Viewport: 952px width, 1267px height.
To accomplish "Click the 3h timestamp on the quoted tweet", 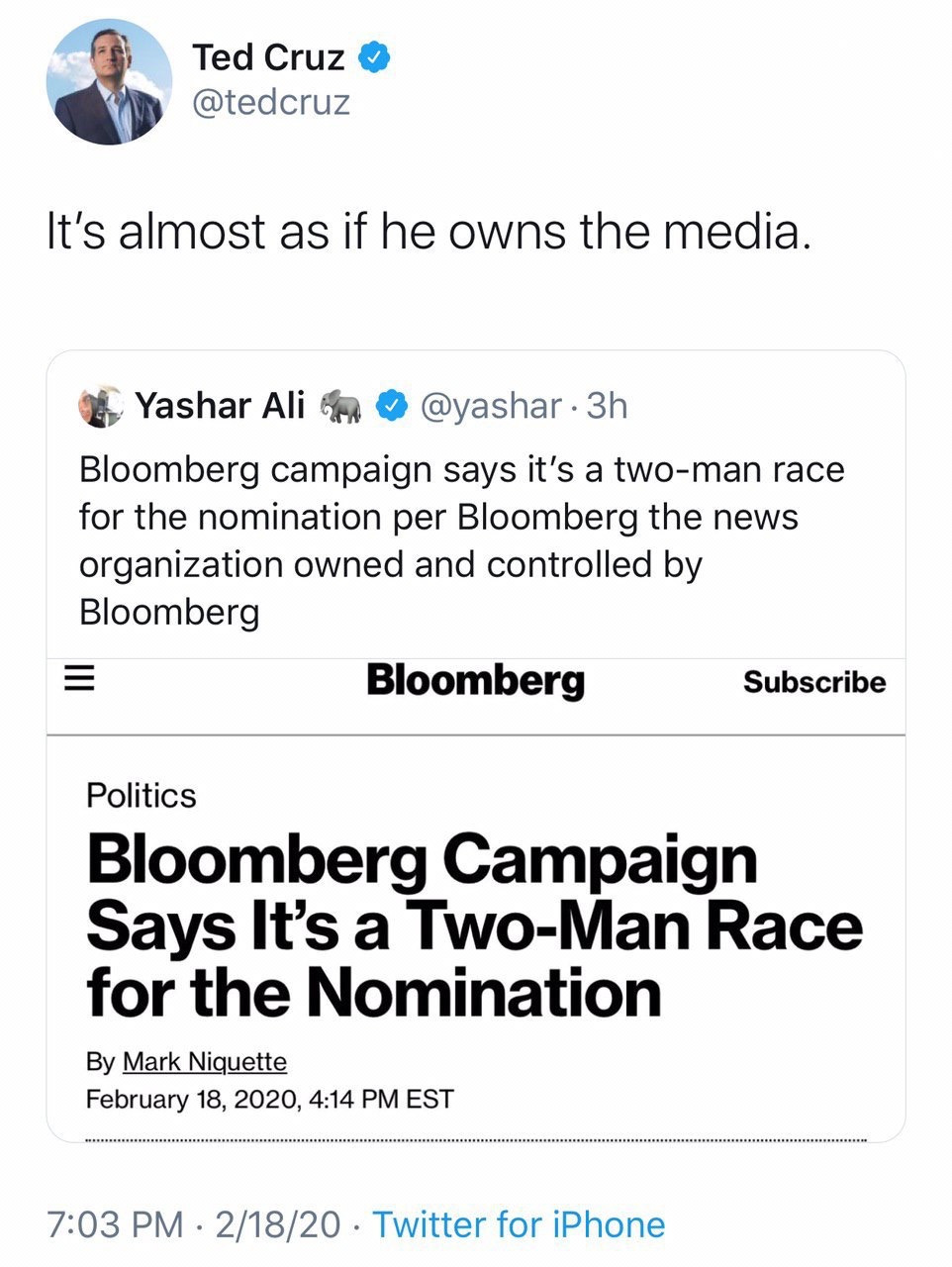I will point(607,406).
